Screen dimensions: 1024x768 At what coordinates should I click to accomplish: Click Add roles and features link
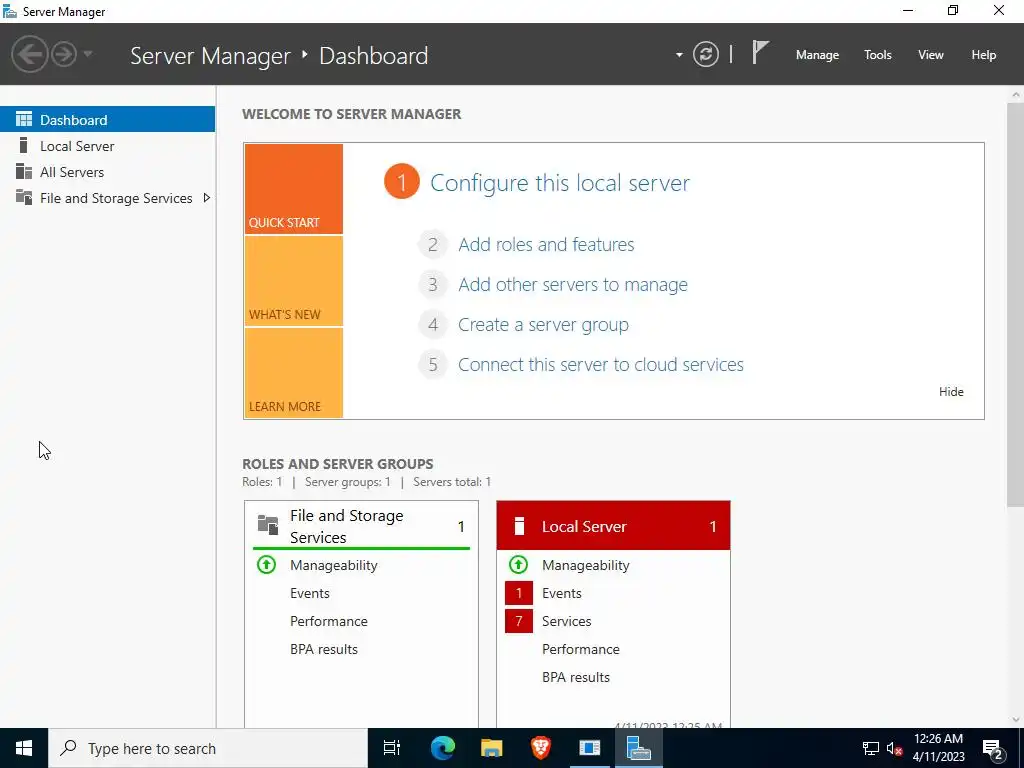[x=546, y=244]
